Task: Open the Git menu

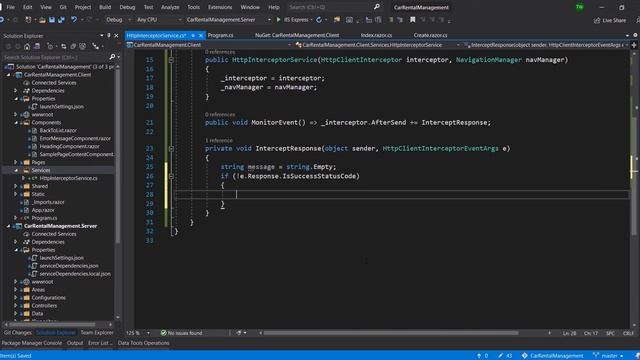Action: pos(63,7)
